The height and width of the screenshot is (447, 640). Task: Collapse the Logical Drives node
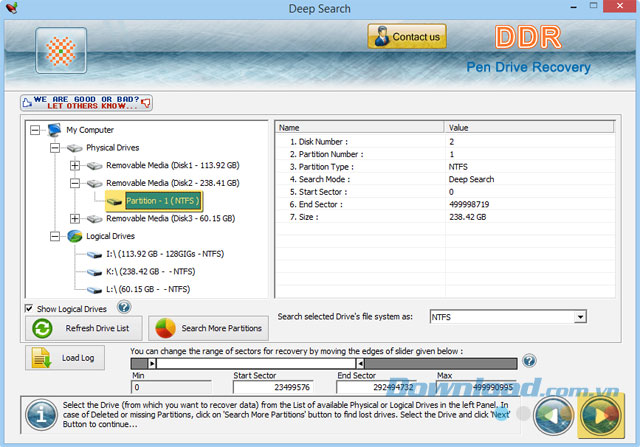tap(55, 236)
